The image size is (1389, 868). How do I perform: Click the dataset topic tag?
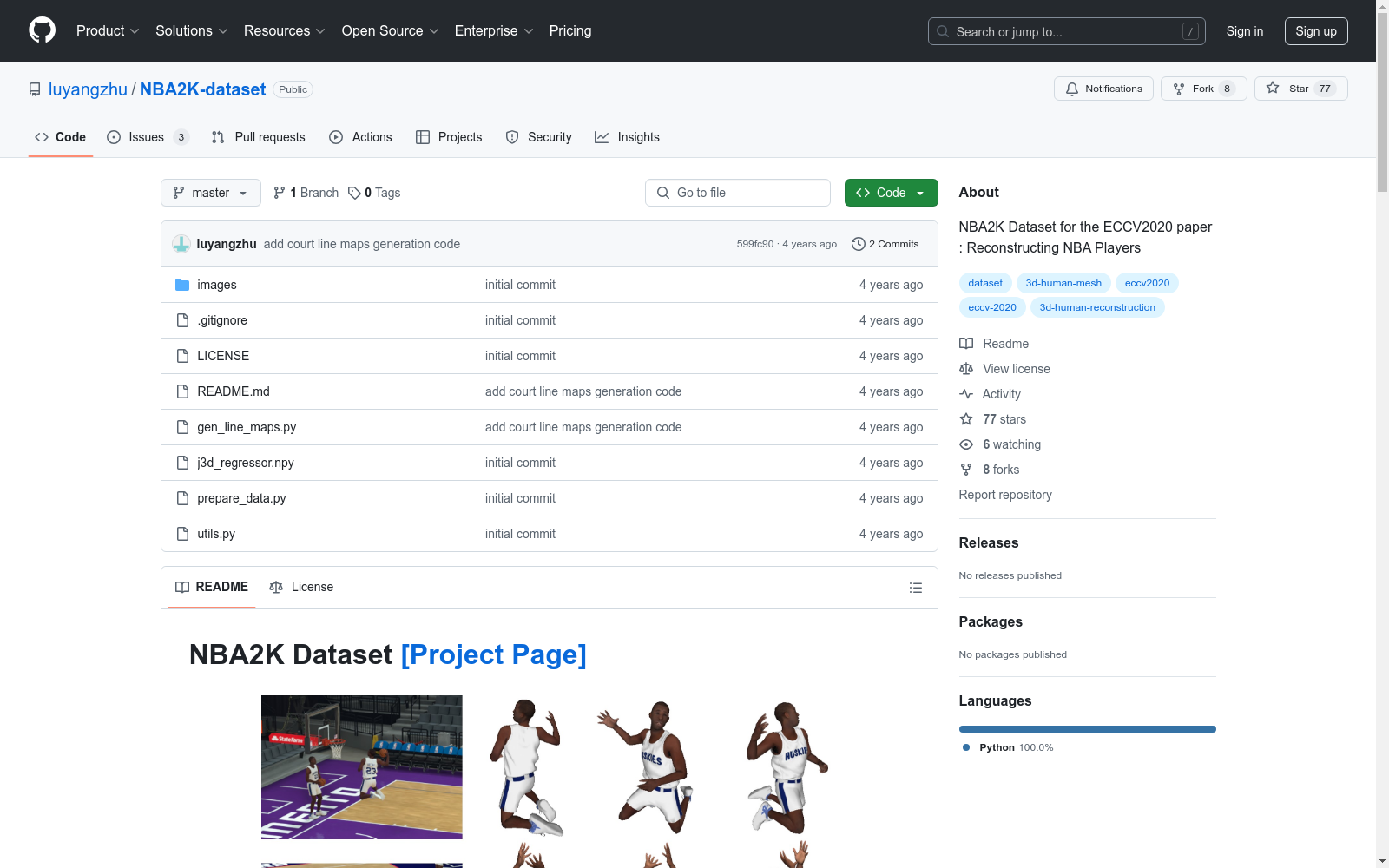(985, 283)
